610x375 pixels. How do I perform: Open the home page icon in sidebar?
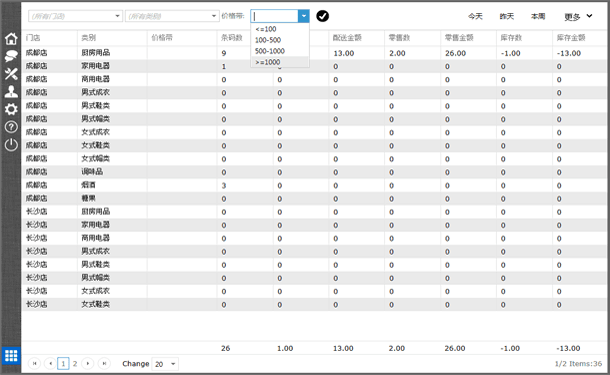click(11, 39)
